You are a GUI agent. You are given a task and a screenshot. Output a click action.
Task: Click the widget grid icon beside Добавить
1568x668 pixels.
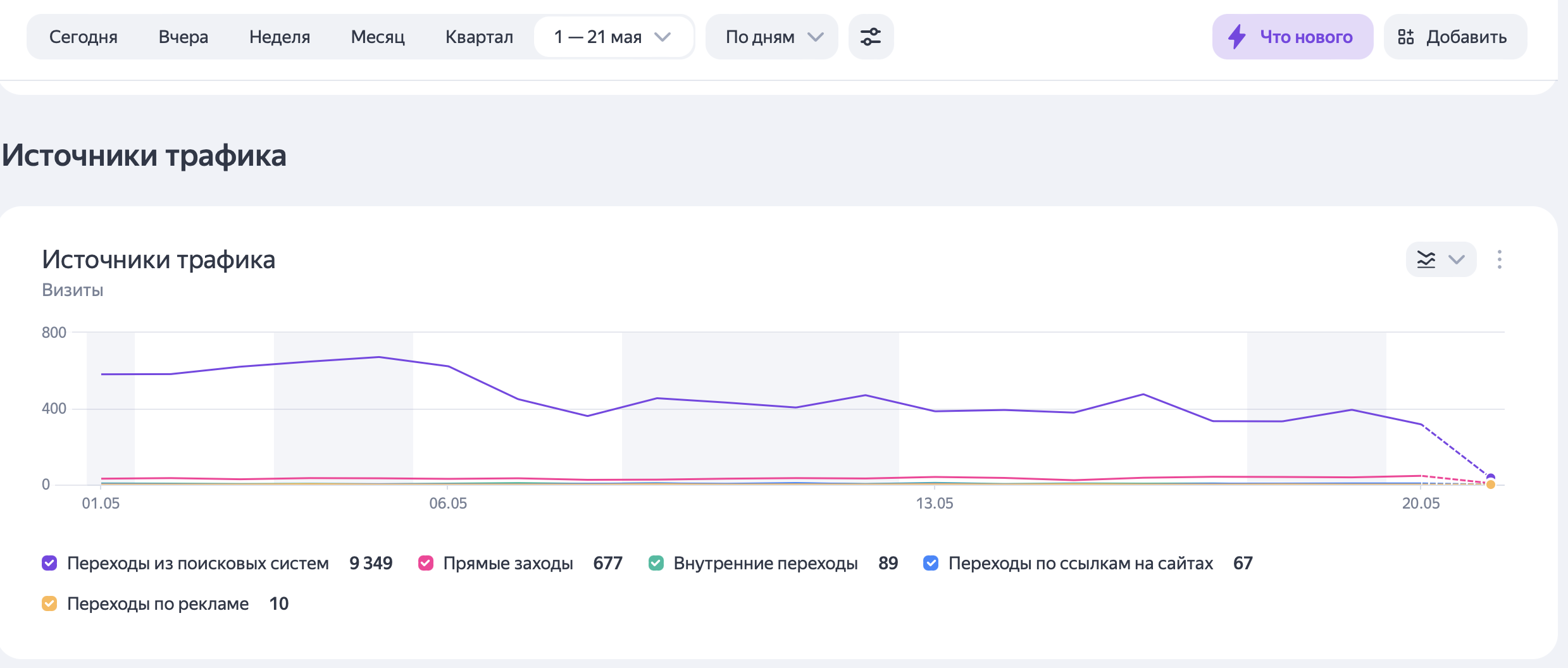click(1405, 37)
